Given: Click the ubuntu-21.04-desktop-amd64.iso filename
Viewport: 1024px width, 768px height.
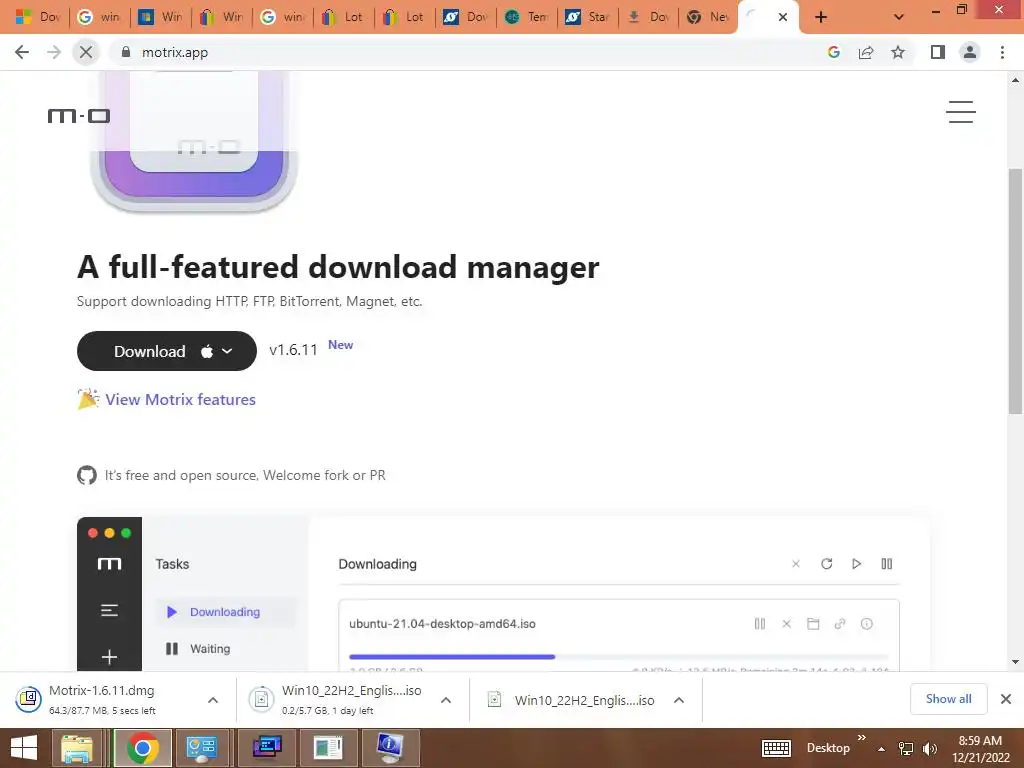Looking at the screenshot, I should point(442,624).
